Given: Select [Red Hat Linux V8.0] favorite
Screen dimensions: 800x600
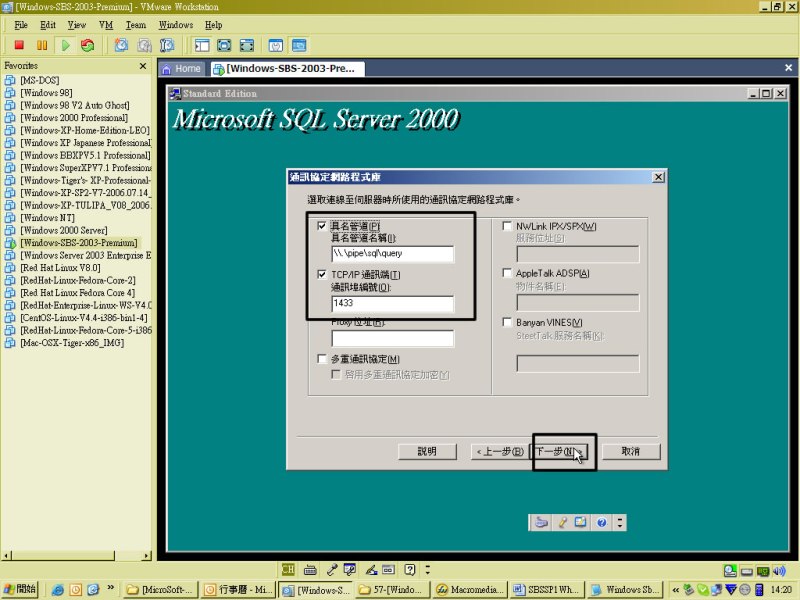Looking at the screenshot, I should [60, 268].
